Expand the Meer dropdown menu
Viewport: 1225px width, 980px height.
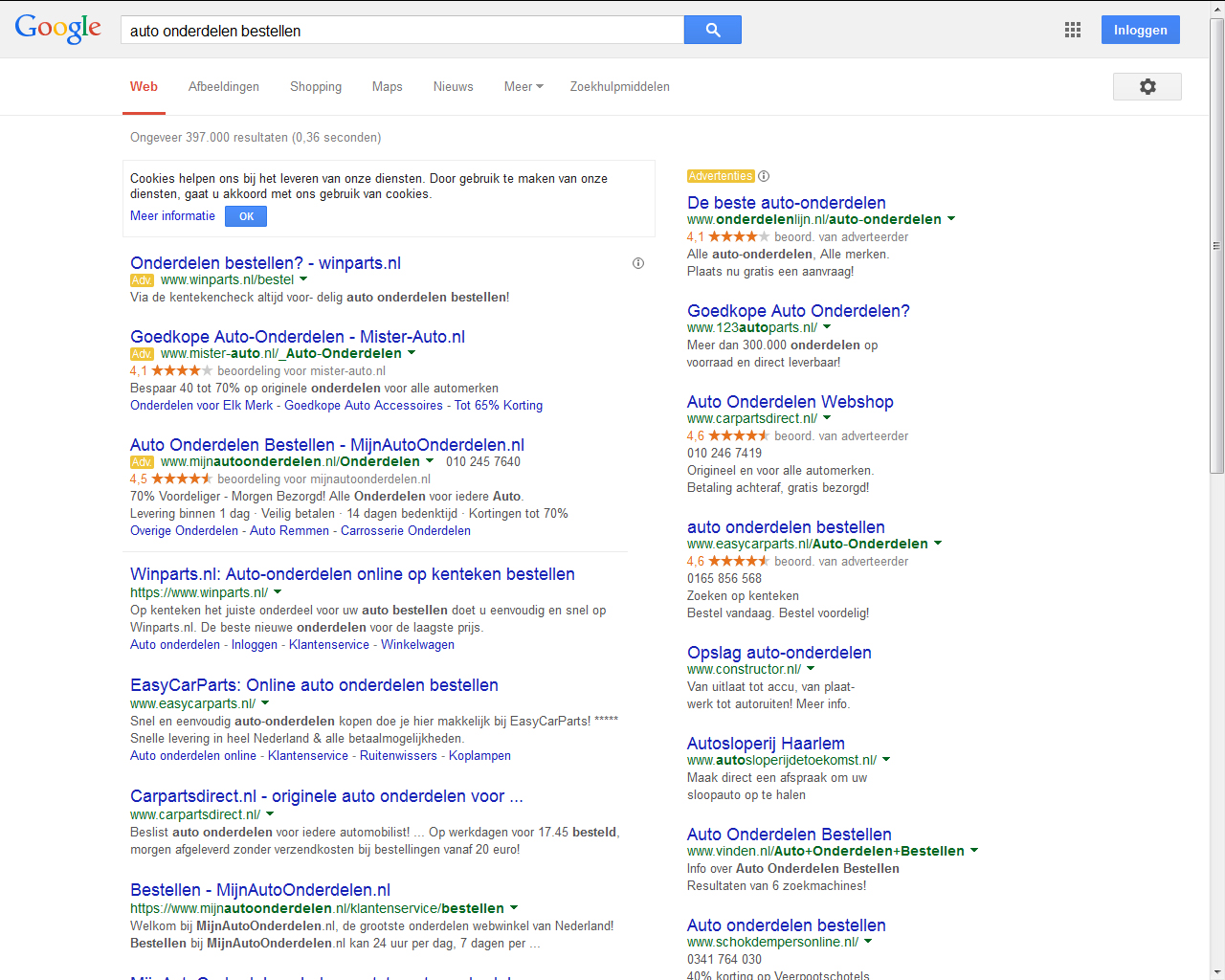pos(523,86)
